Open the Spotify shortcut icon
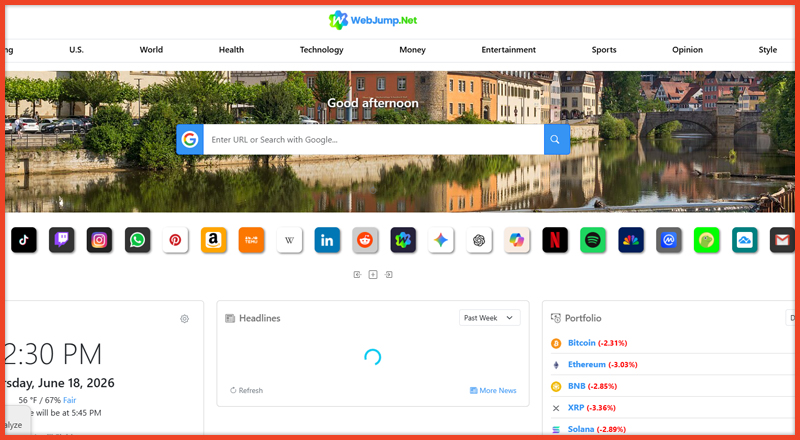The image size is (800, 440). [593, 240]
